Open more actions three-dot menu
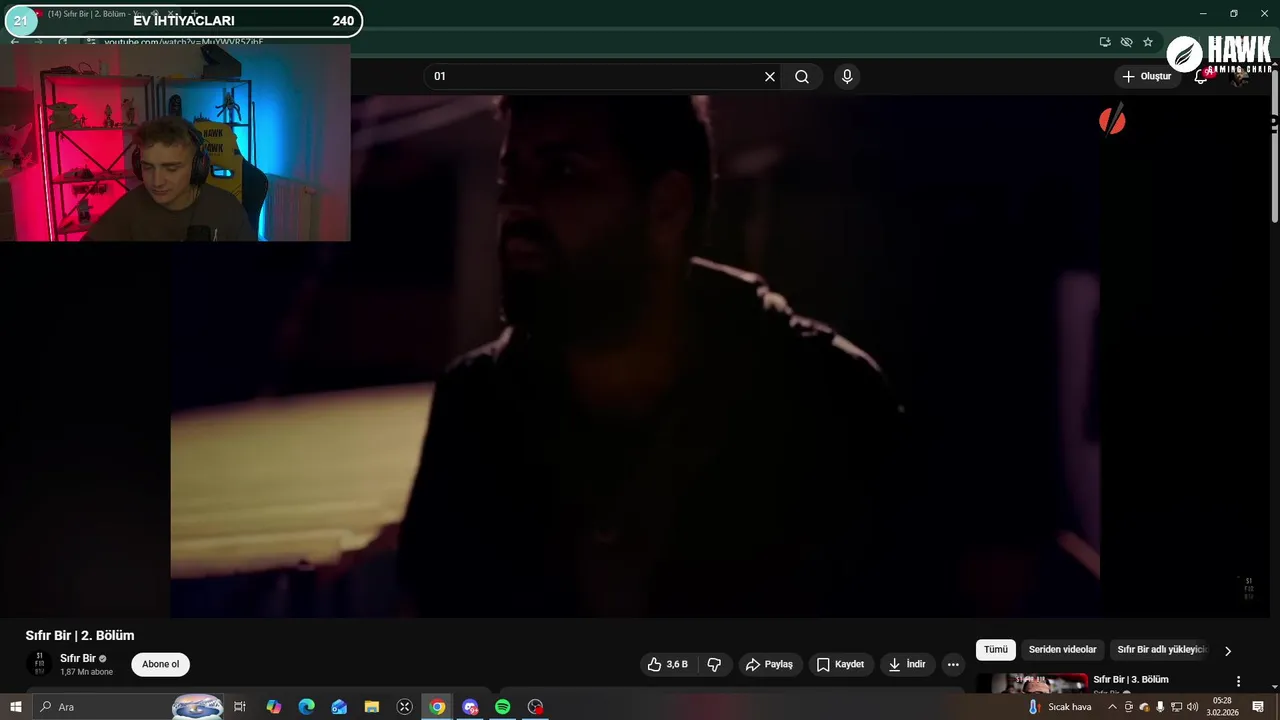 tap(953, 664)
